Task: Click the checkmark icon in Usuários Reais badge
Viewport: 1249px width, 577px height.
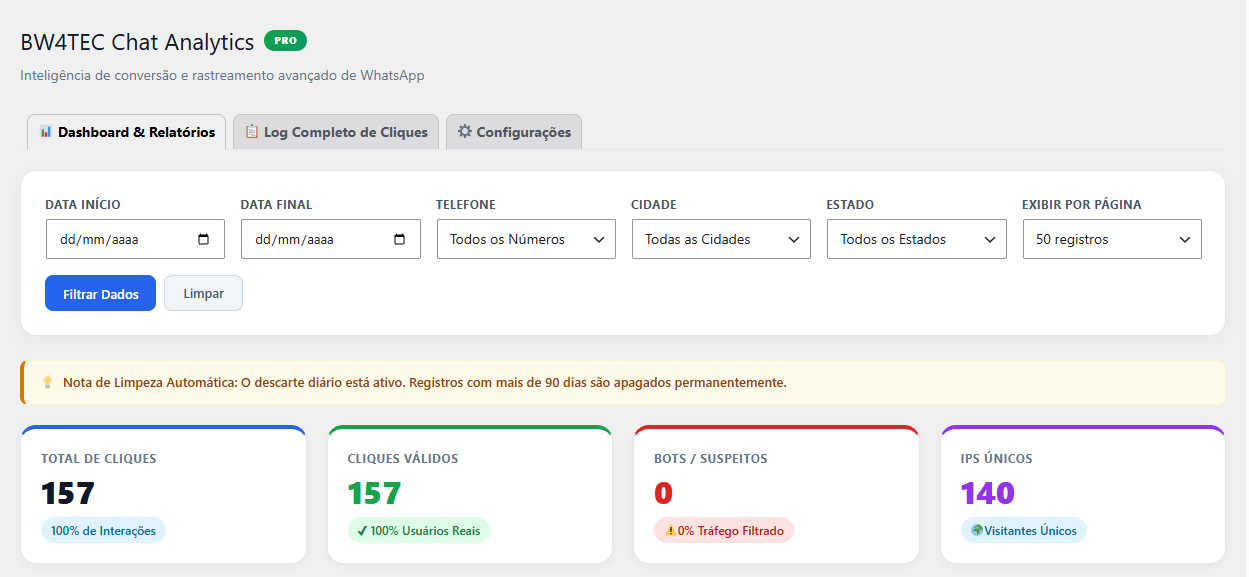Action: coord(362,531)
